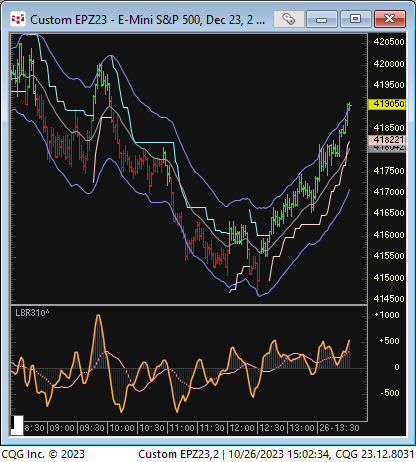Click the 416000 price axis value

tap(389, 235)
